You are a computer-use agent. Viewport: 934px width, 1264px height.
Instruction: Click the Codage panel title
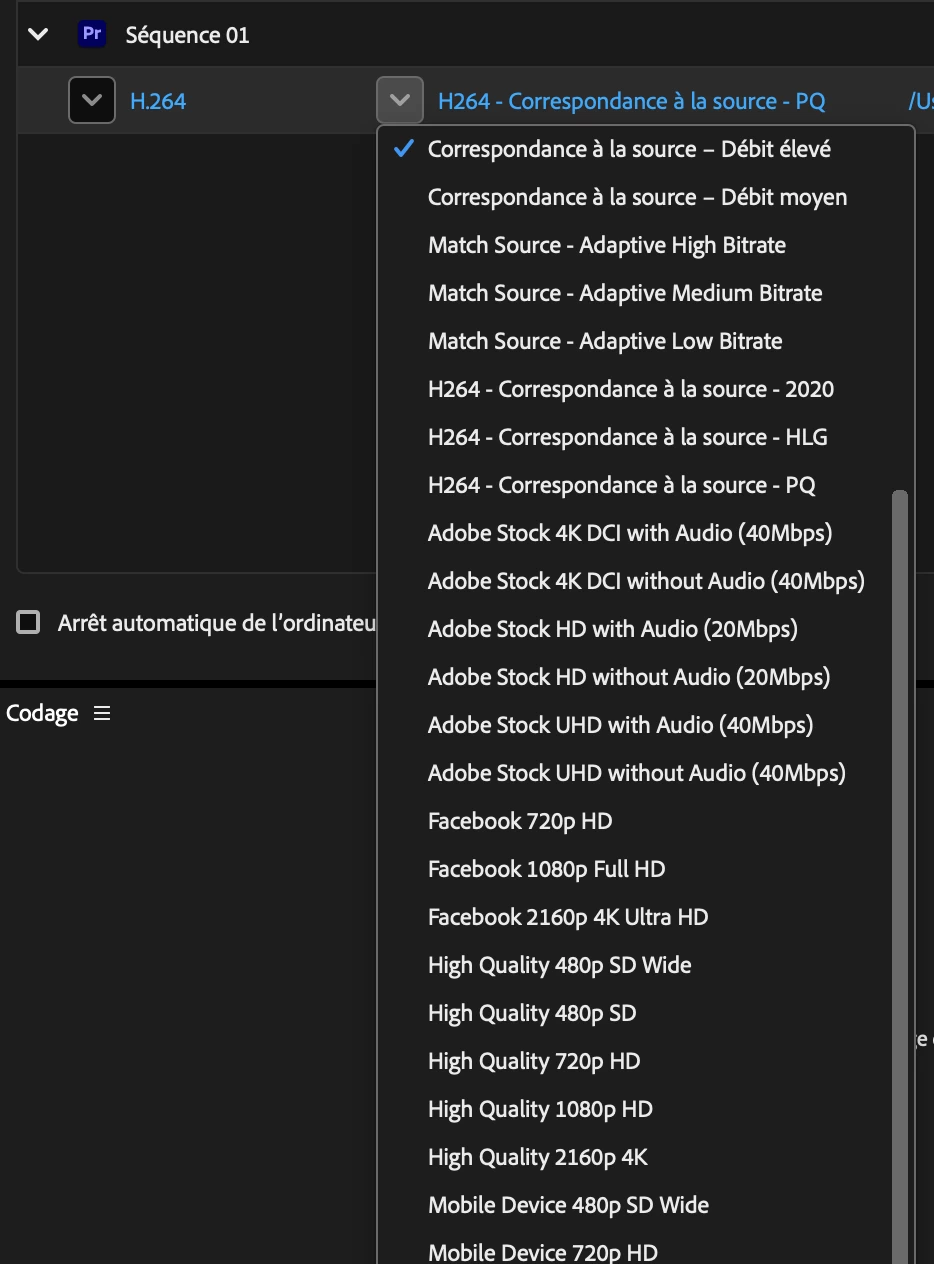(x=42, y=713)
